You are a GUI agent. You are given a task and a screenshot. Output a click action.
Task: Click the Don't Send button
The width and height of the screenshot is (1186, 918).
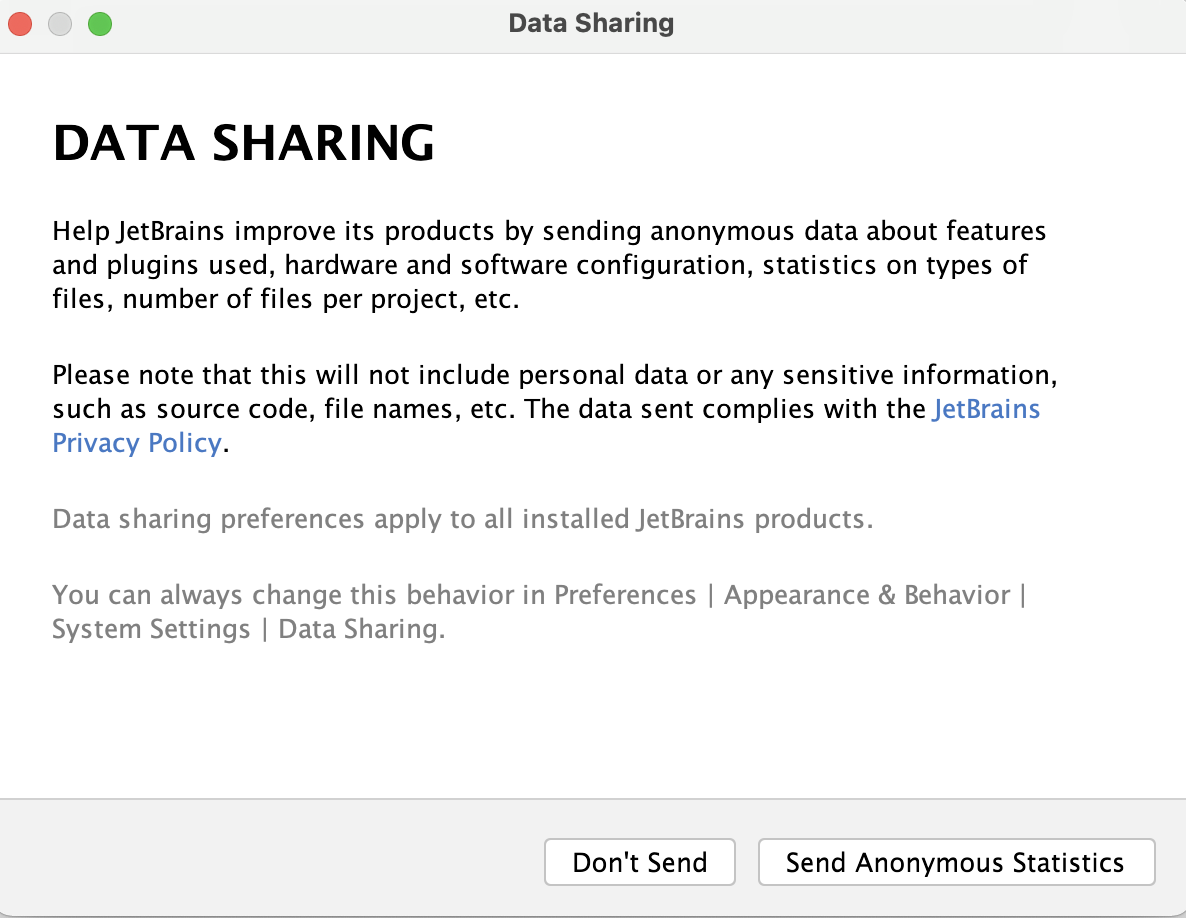click(639, 862)
